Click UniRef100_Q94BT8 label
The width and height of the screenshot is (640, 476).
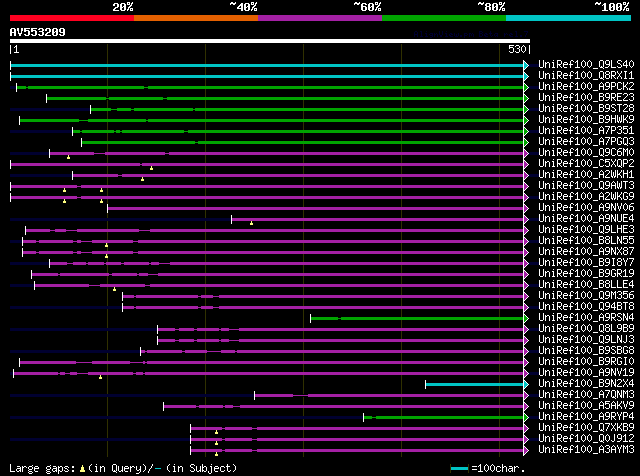(586, 307)
